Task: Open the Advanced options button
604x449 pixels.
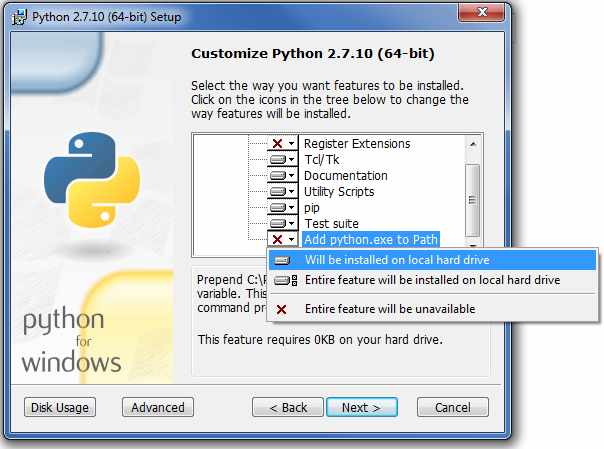Action: (x=157, y=407)
